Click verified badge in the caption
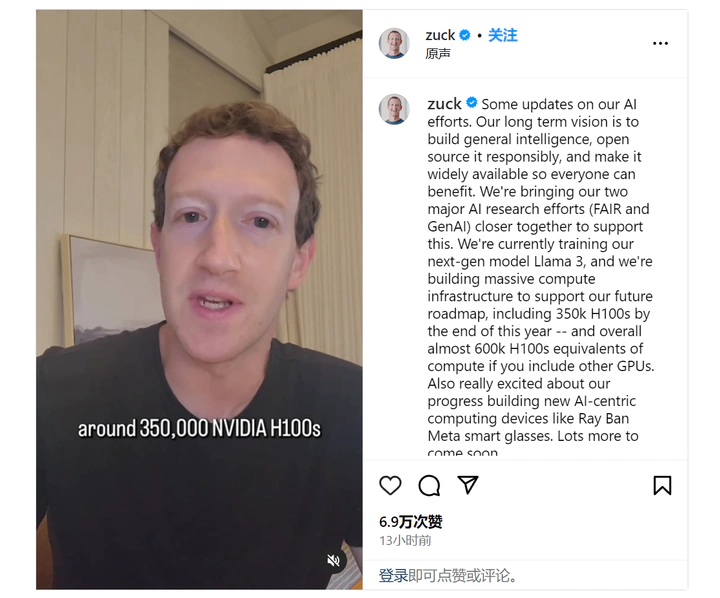Screen dimensions: 720x598 [x=472, y=102]
